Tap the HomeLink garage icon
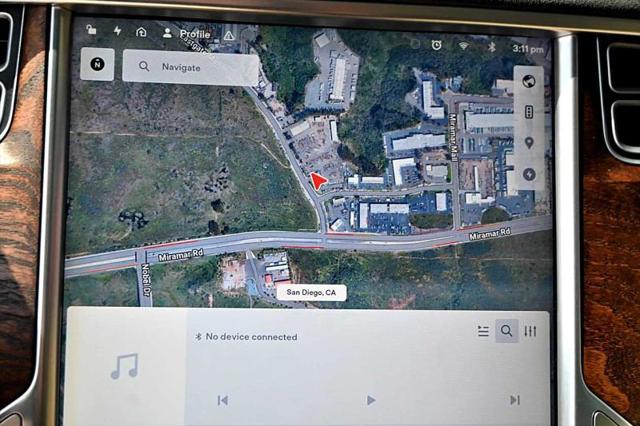This screenshot has width=640, height=426. [141, 32]
